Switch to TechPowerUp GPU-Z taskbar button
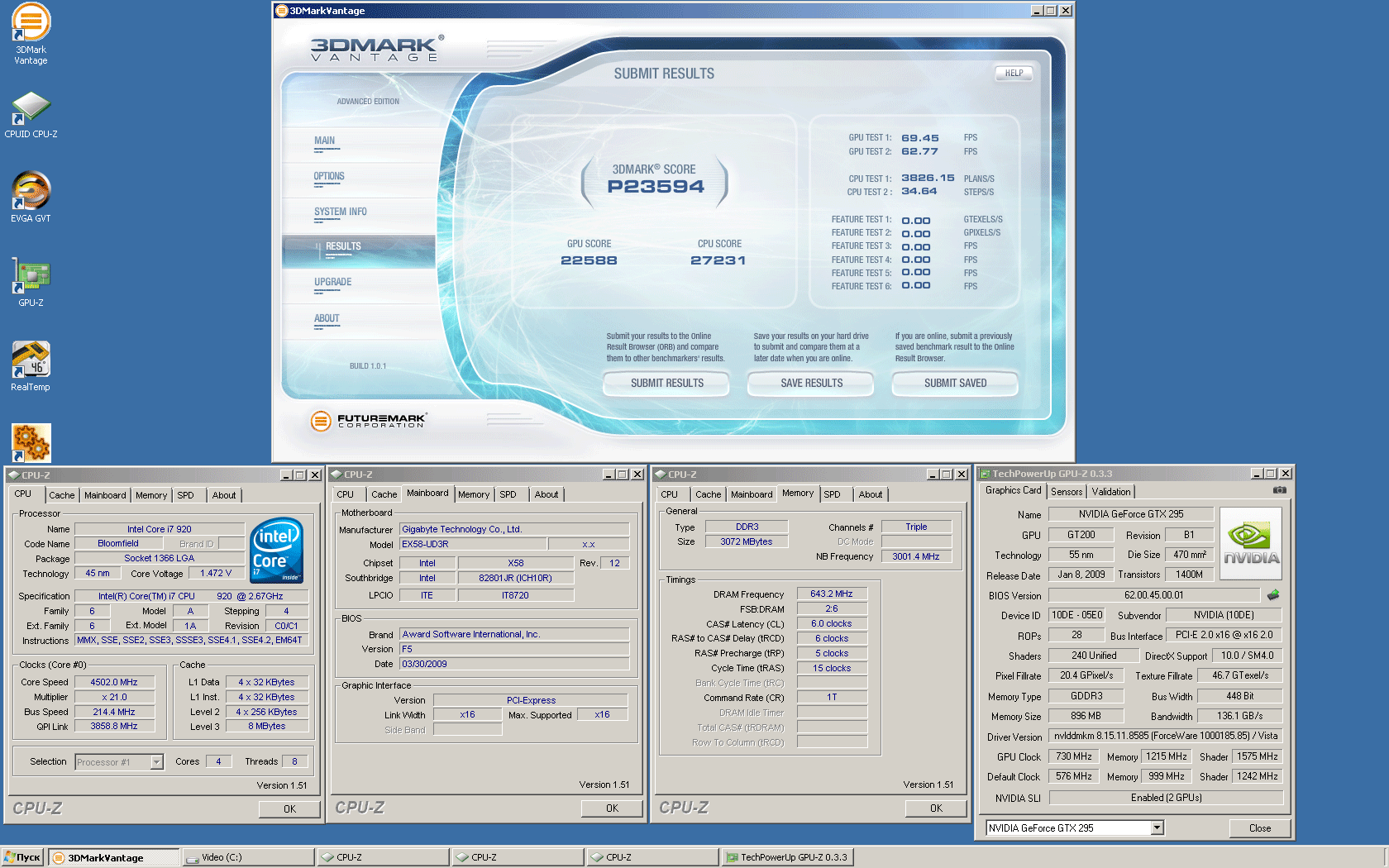The image size is (1389, 868). tap(787, 857)
